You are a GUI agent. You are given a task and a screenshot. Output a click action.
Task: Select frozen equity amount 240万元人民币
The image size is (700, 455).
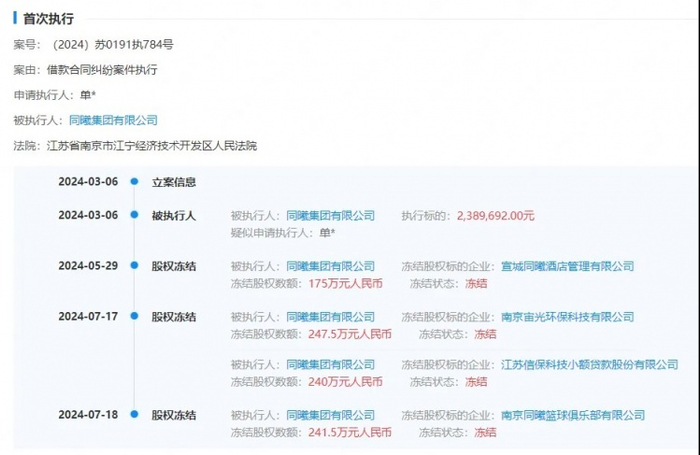click(345, 382)
